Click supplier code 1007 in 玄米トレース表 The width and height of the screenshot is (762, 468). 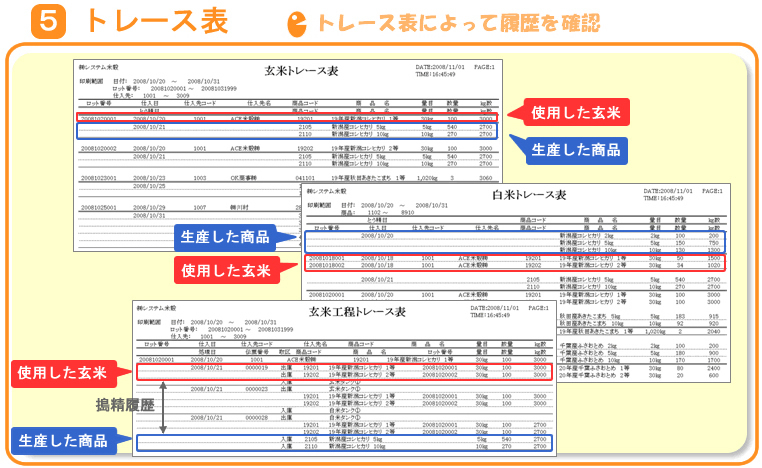[200, 208]
